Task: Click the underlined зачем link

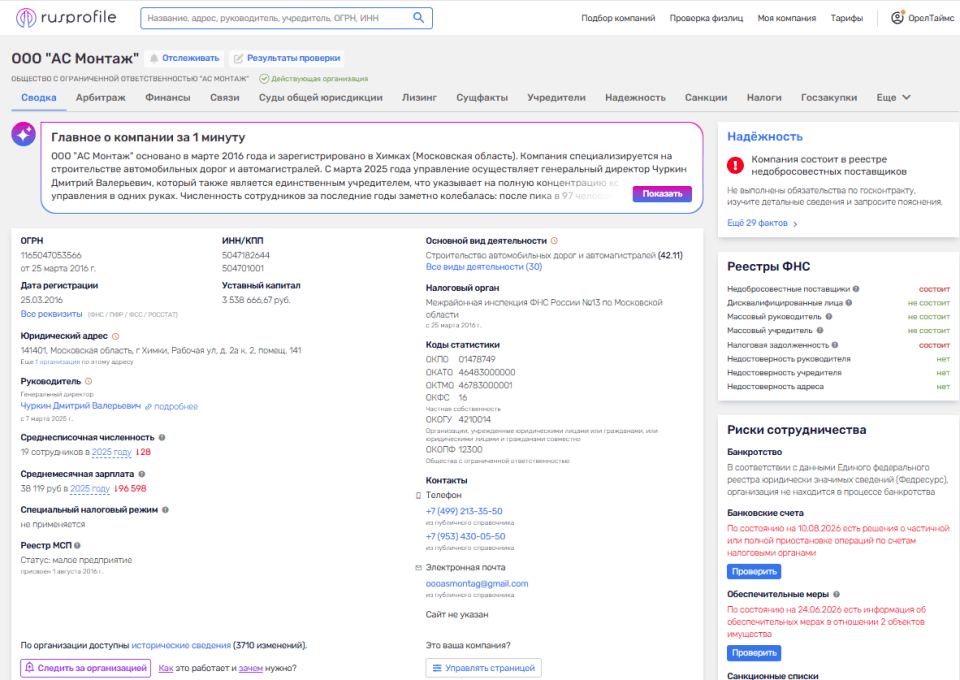Action: pos(250,668)
